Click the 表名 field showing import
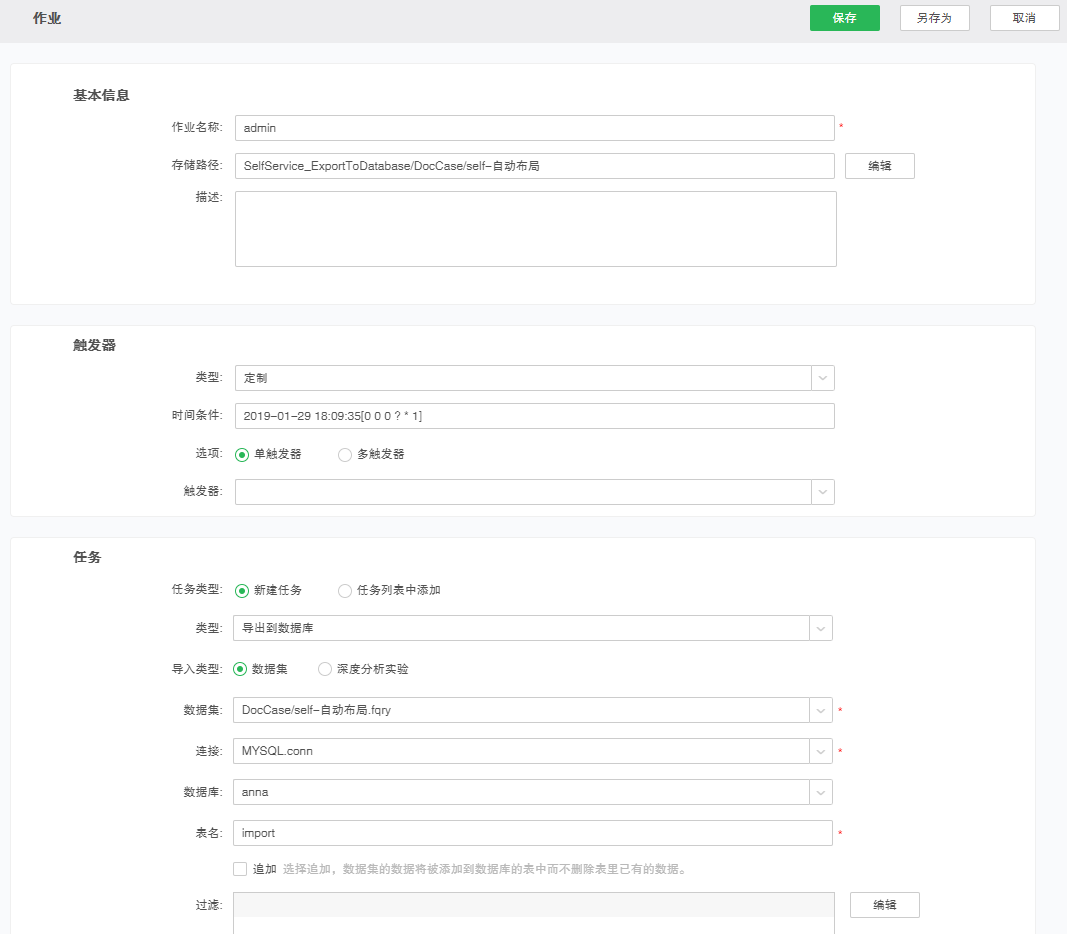Viewport: 1067px width, 934px height. [x=500, y=832]
